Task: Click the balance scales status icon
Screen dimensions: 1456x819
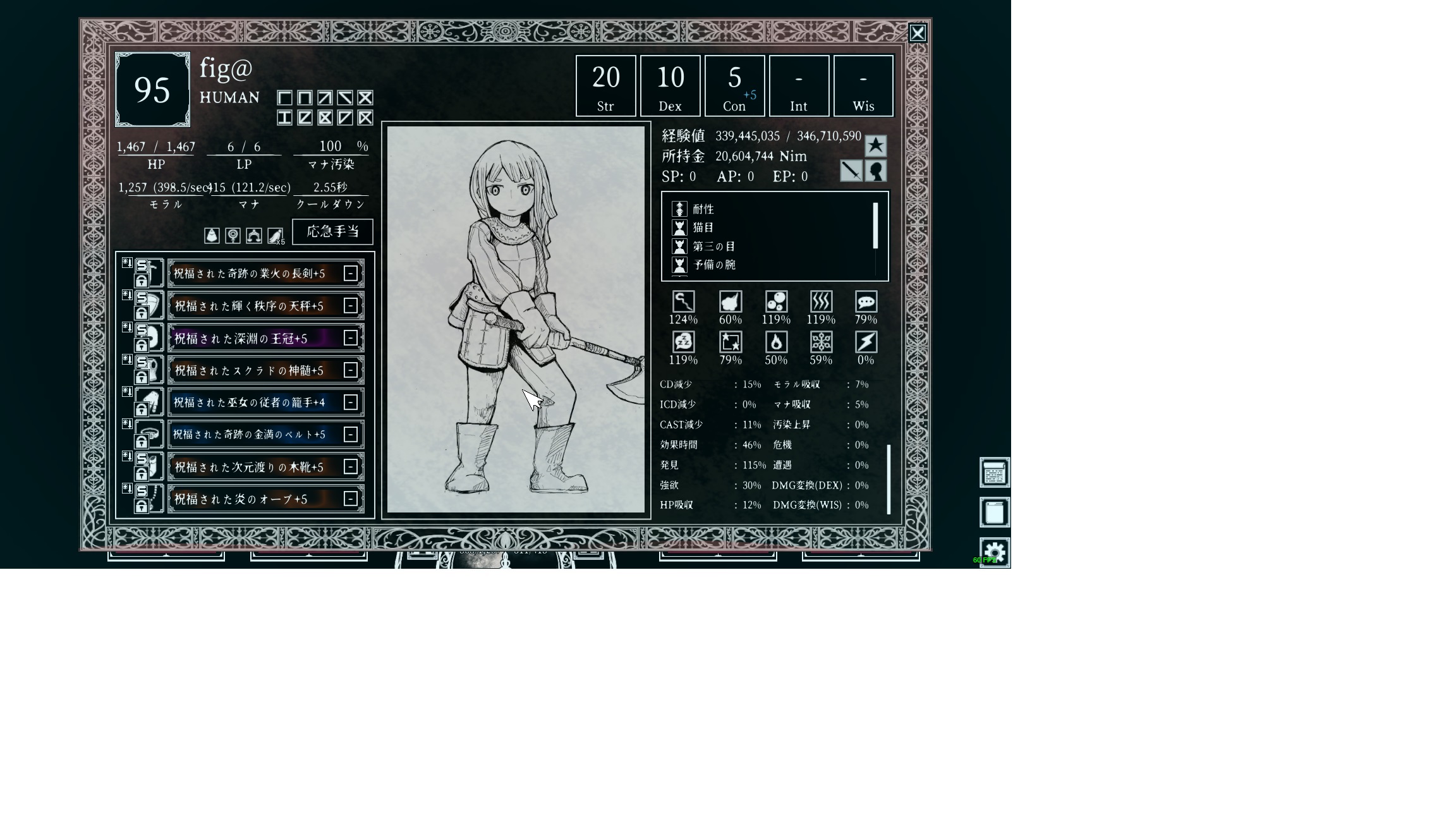Action: [254, 236]
